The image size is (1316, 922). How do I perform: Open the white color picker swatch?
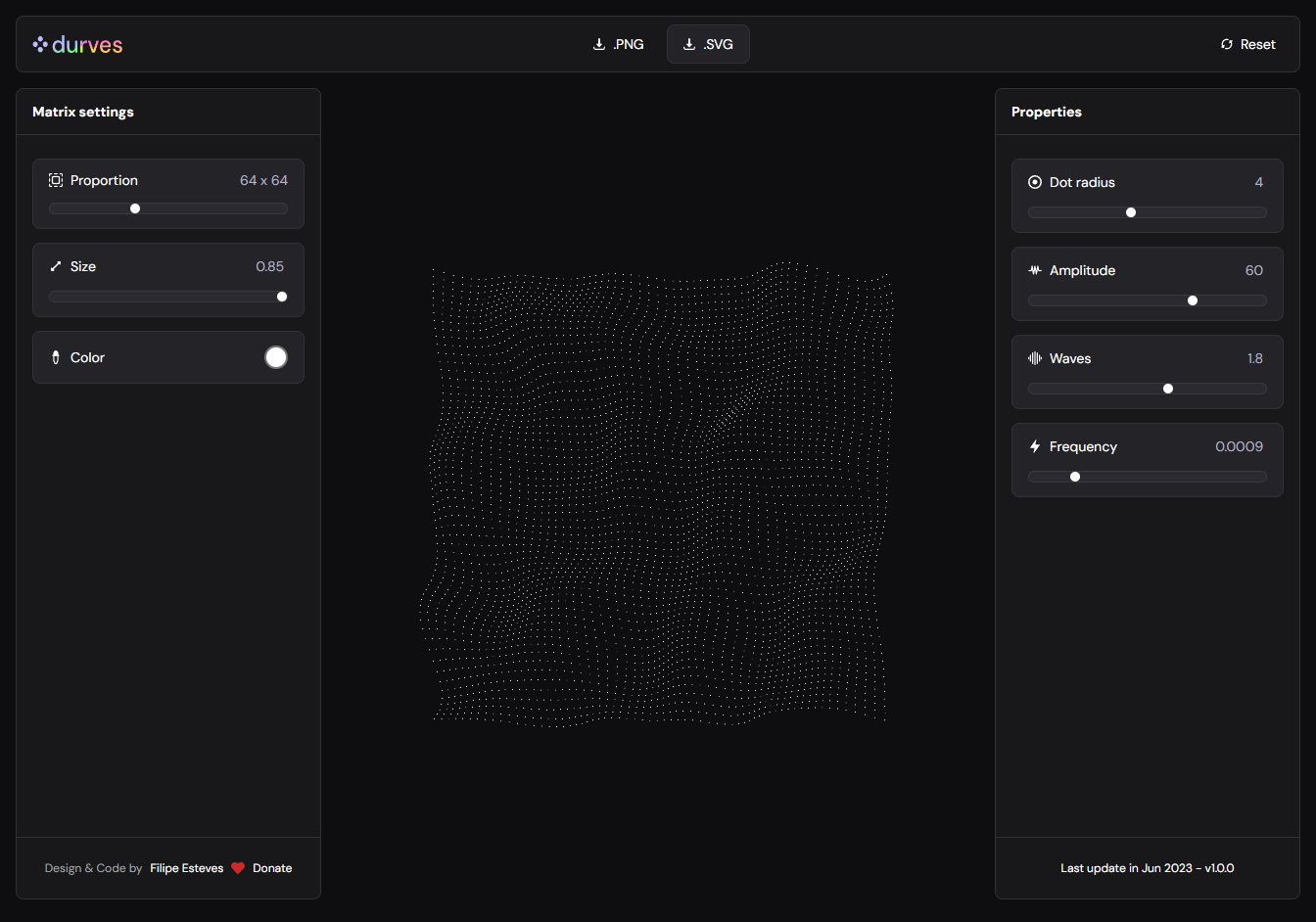(276, 357)
